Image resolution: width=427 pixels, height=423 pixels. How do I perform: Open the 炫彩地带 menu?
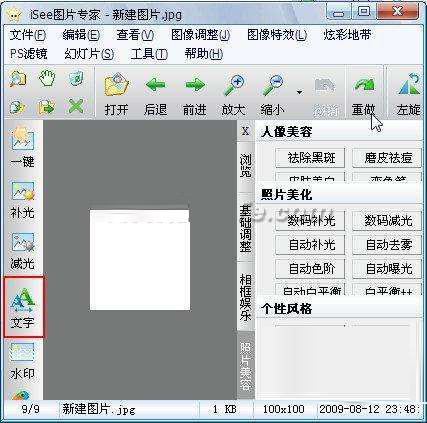tap(347, 35)
